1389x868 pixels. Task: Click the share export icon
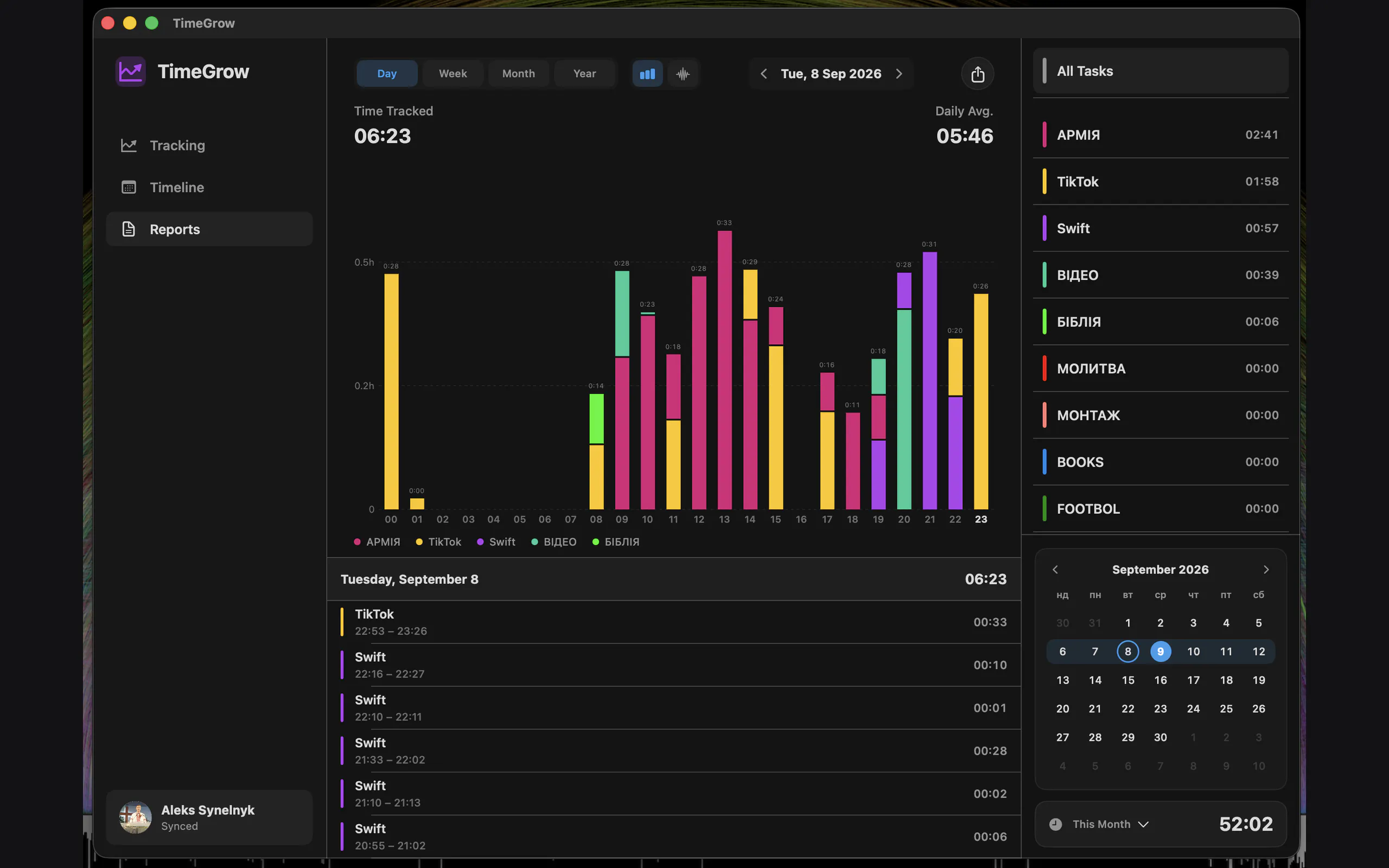coord(978,74)
